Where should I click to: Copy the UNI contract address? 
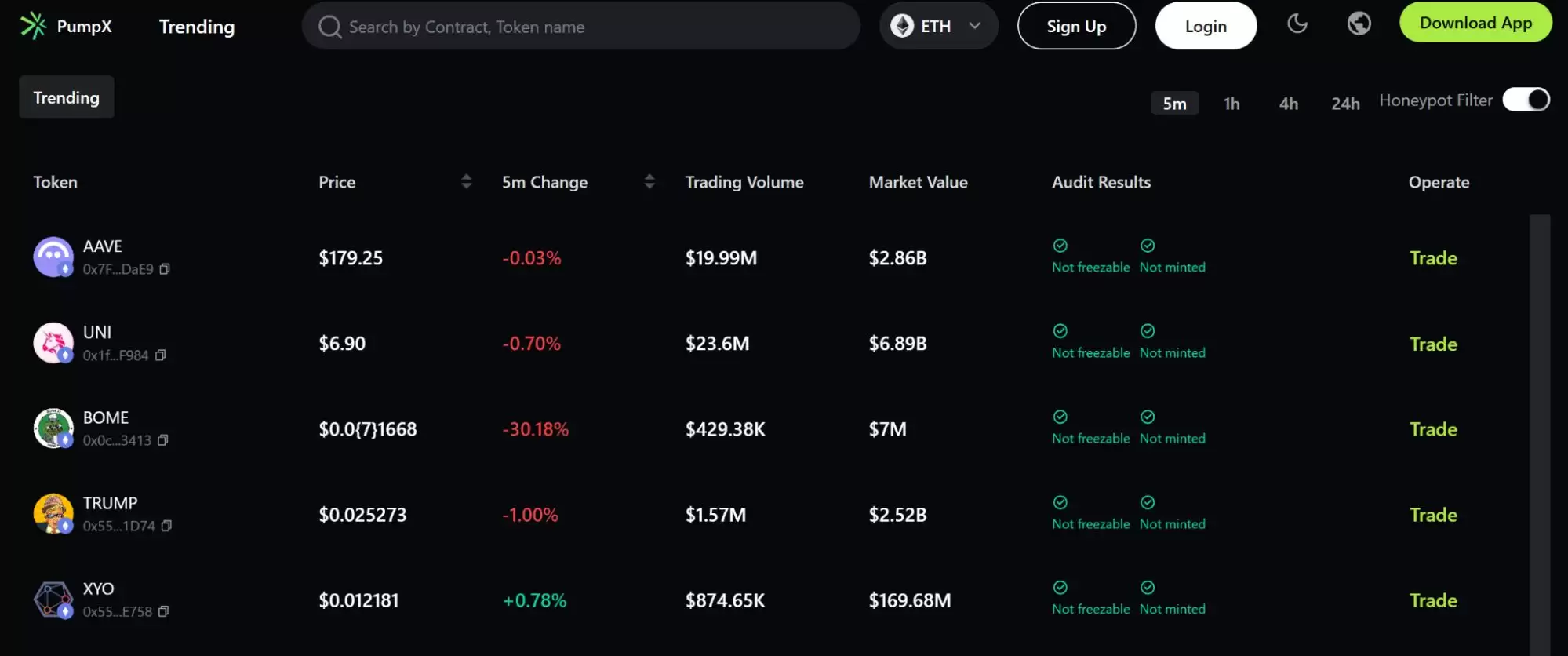[161, 355]
